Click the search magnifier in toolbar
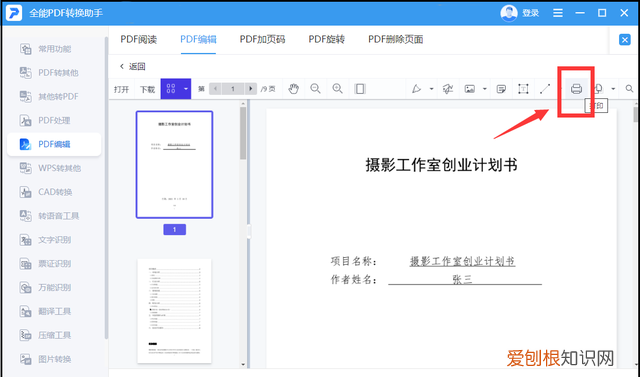Screen dimensions: 640x377 pyautogui.click(x=629, y=89)
